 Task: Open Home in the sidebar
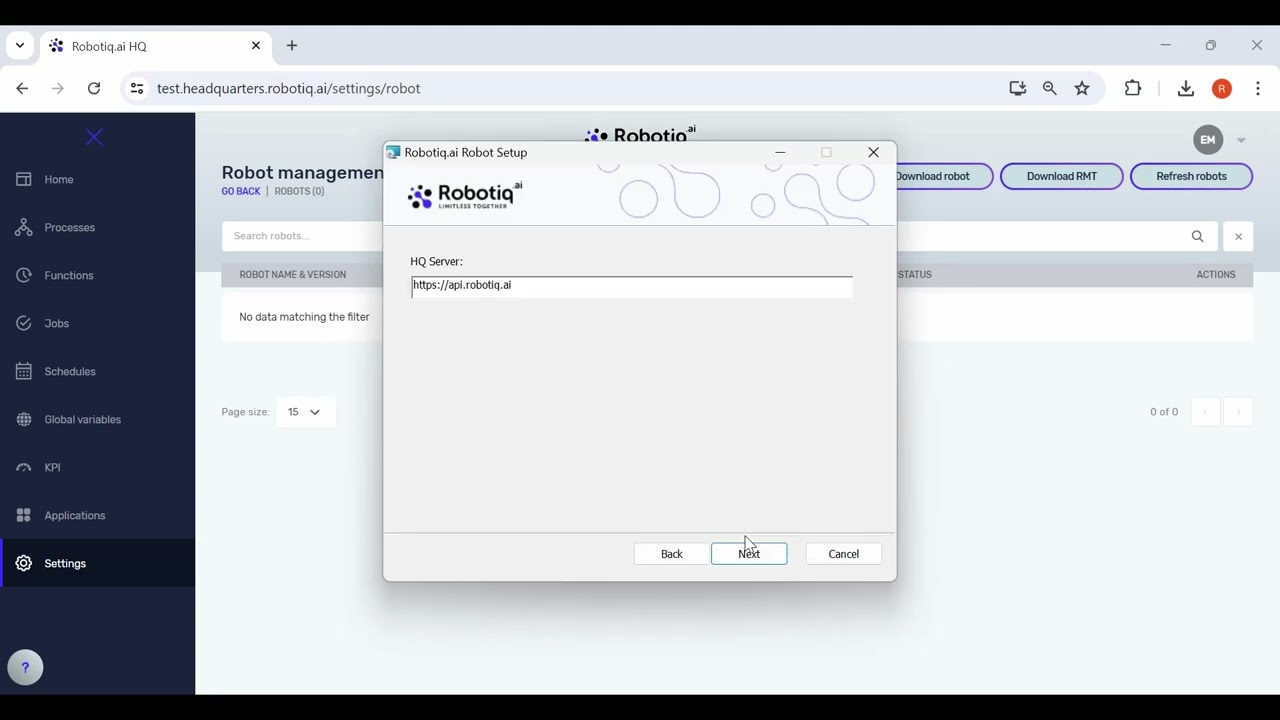tap(97, 180)
